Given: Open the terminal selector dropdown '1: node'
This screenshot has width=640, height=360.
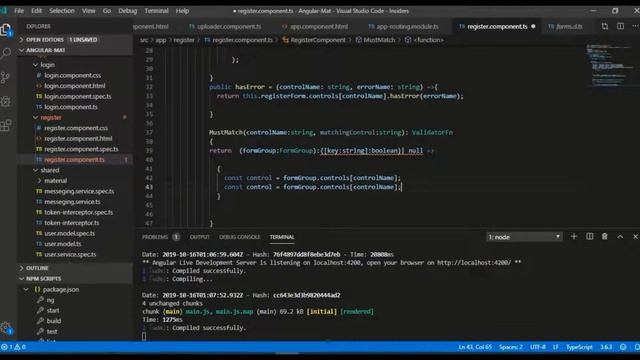Looking at the screenshot, I should (x=524, y=237).
